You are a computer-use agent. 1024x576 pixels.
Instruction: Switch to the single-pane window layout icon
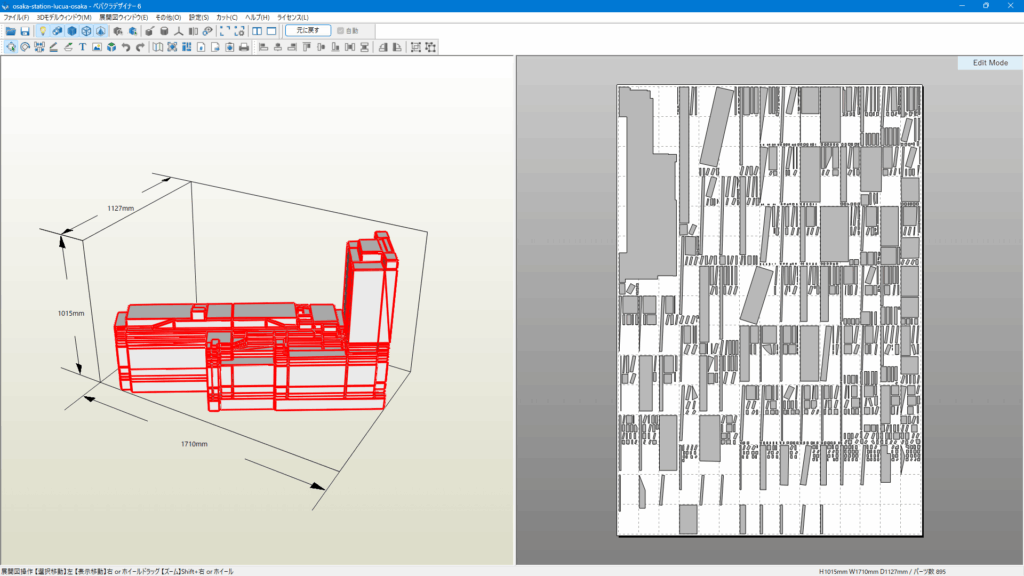[271, 31]
